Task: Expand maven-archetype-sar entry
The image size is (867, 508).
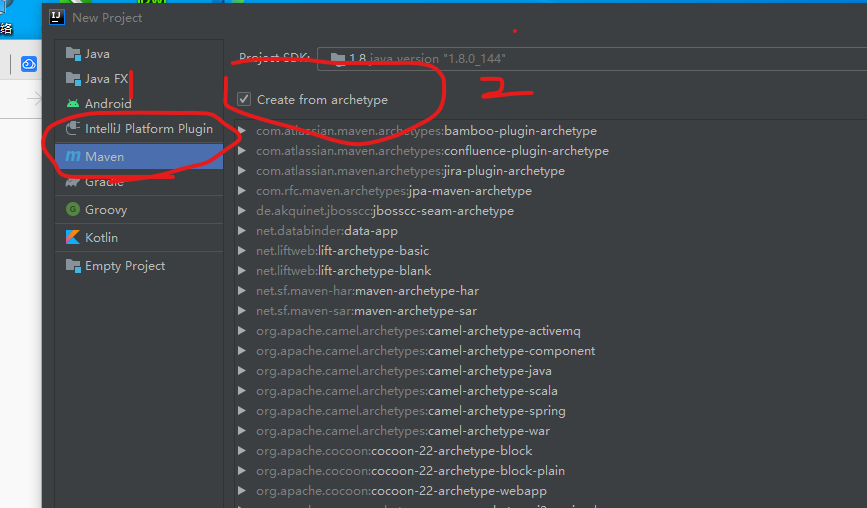Action: 242,311
